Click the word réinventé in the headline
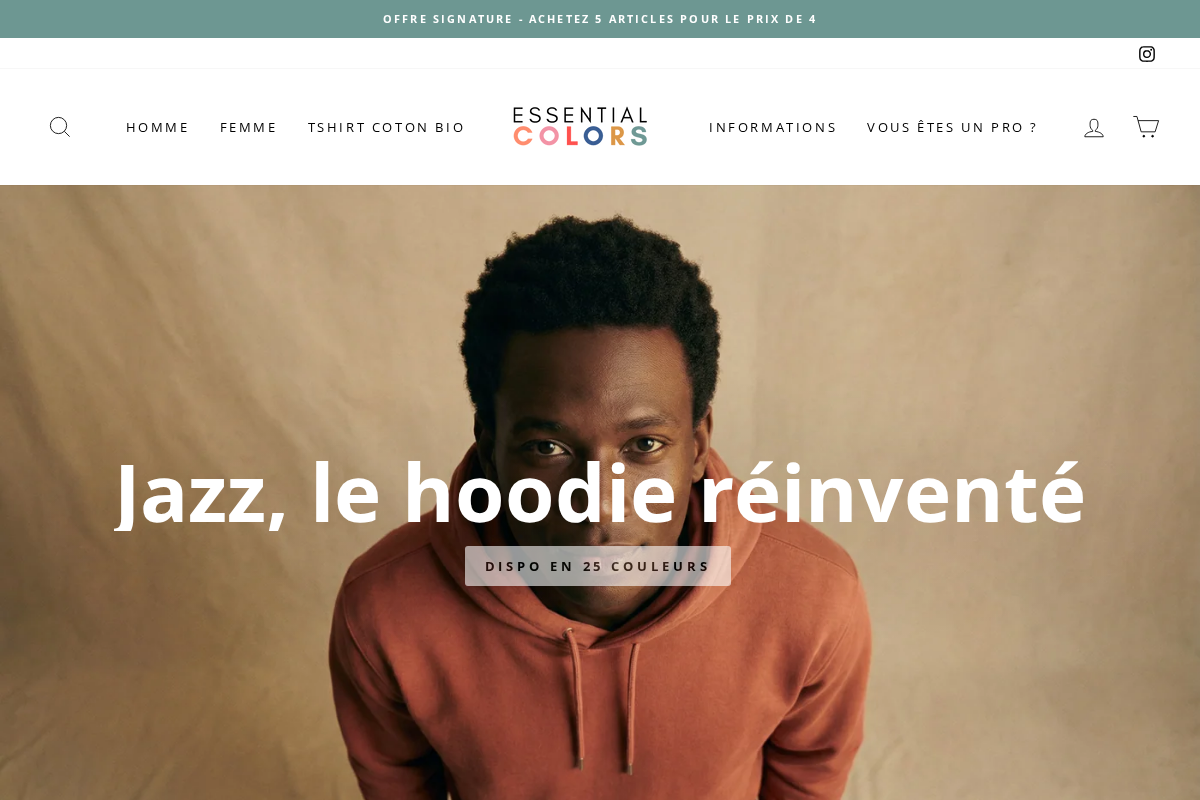The image size is (1200, 800). point(892,492)
